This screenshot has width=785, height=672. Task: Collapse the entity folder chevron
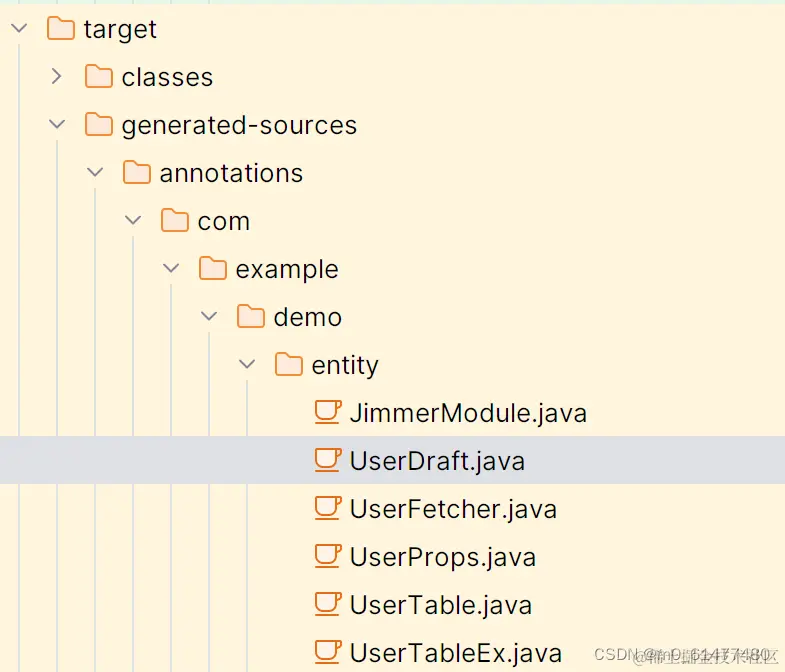(247, 364)
